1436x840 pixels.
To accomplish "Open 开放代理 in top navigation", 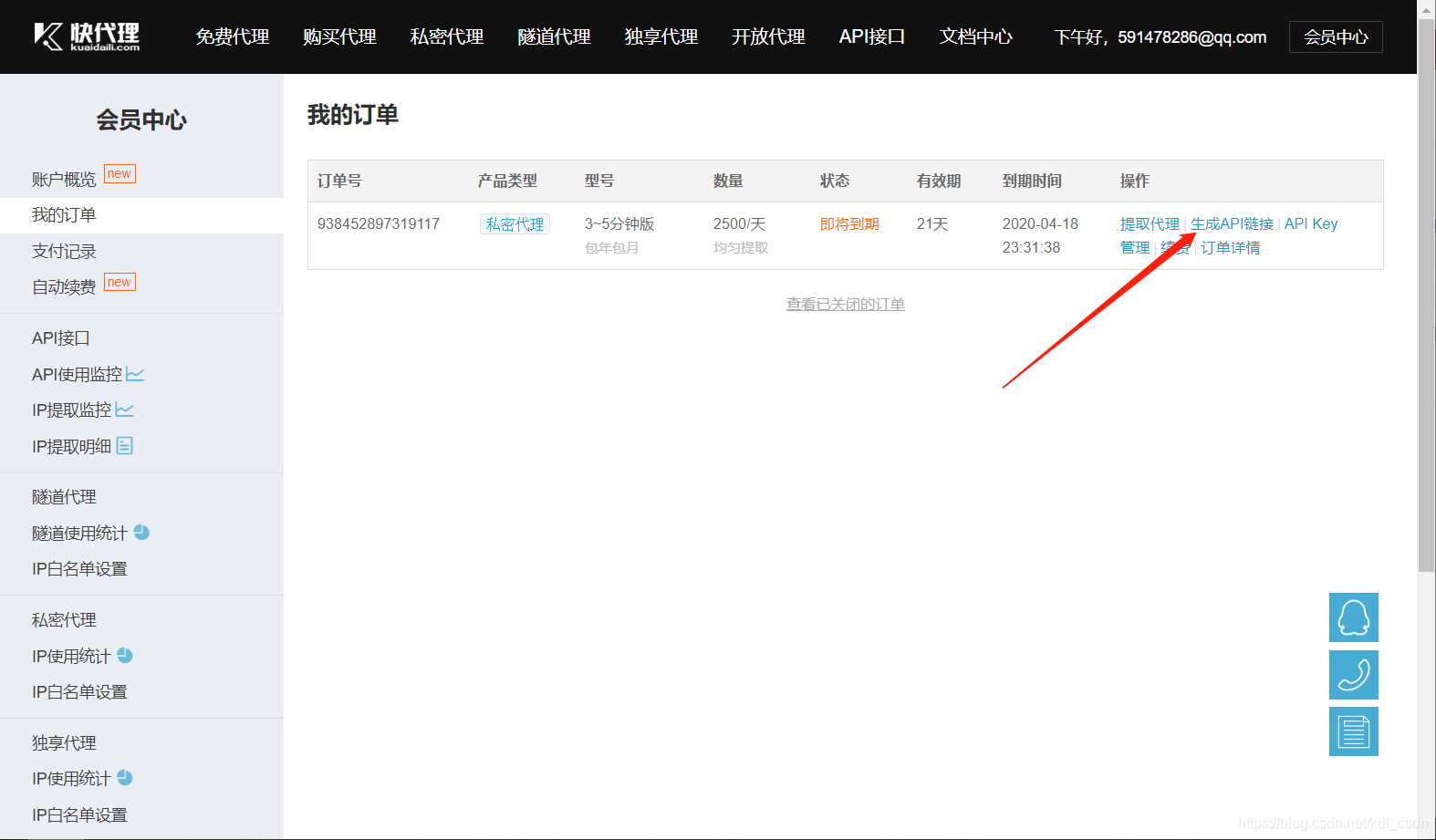I will [768, 36].
